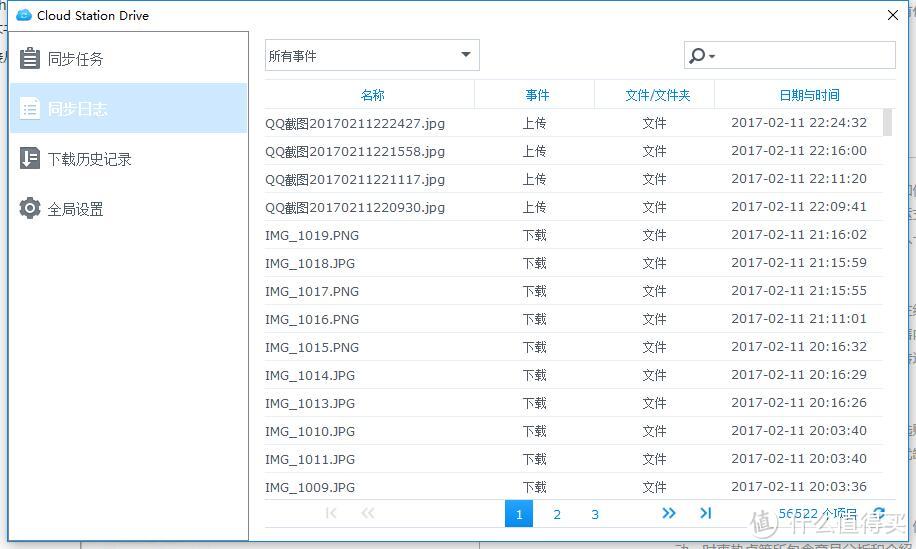916x549 pixels.
Task: Open 下载历史记录 in the sidebar
Action: [x=129, y=158]
